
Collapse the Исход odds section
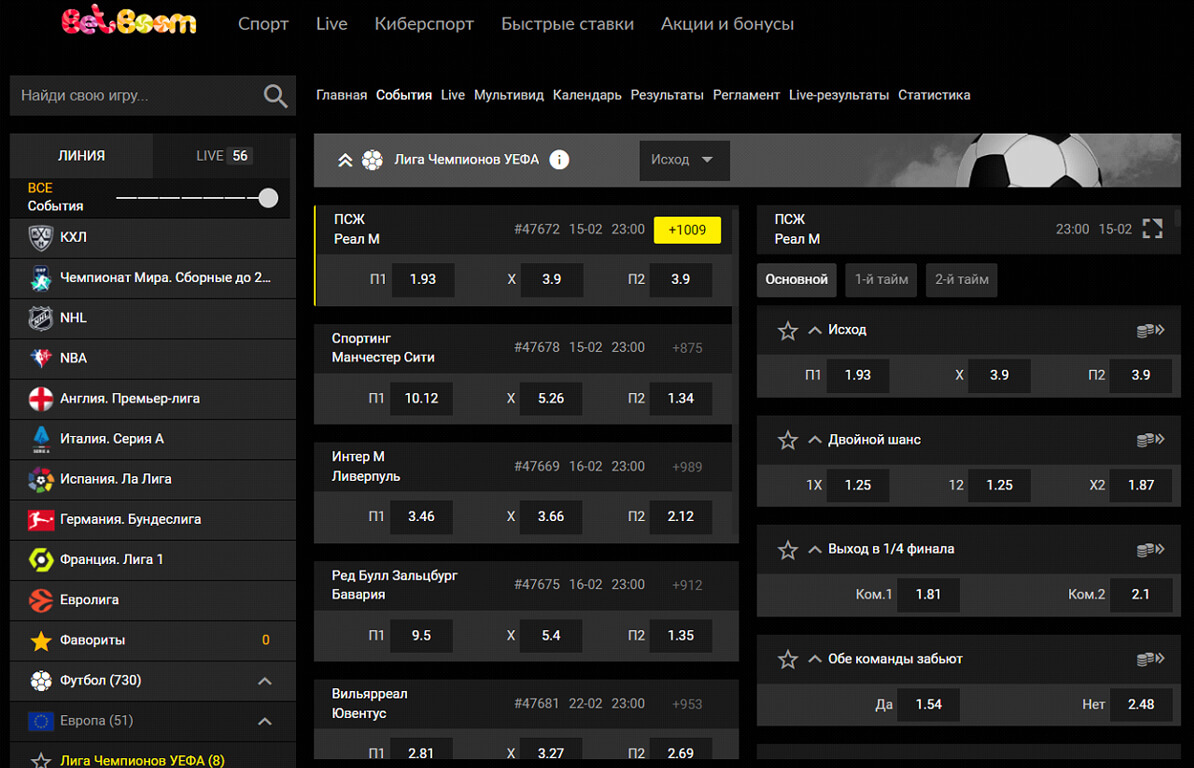(x=815, y=330)
